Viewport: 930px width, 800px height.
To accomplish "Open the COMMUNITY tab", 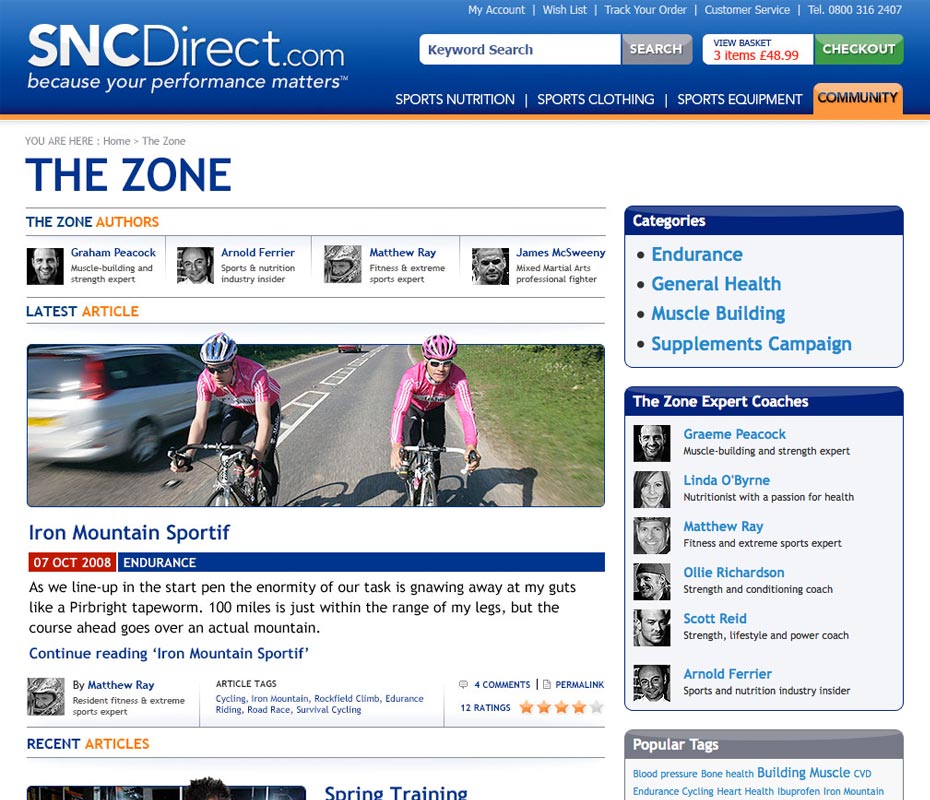I will pos(858,98).
